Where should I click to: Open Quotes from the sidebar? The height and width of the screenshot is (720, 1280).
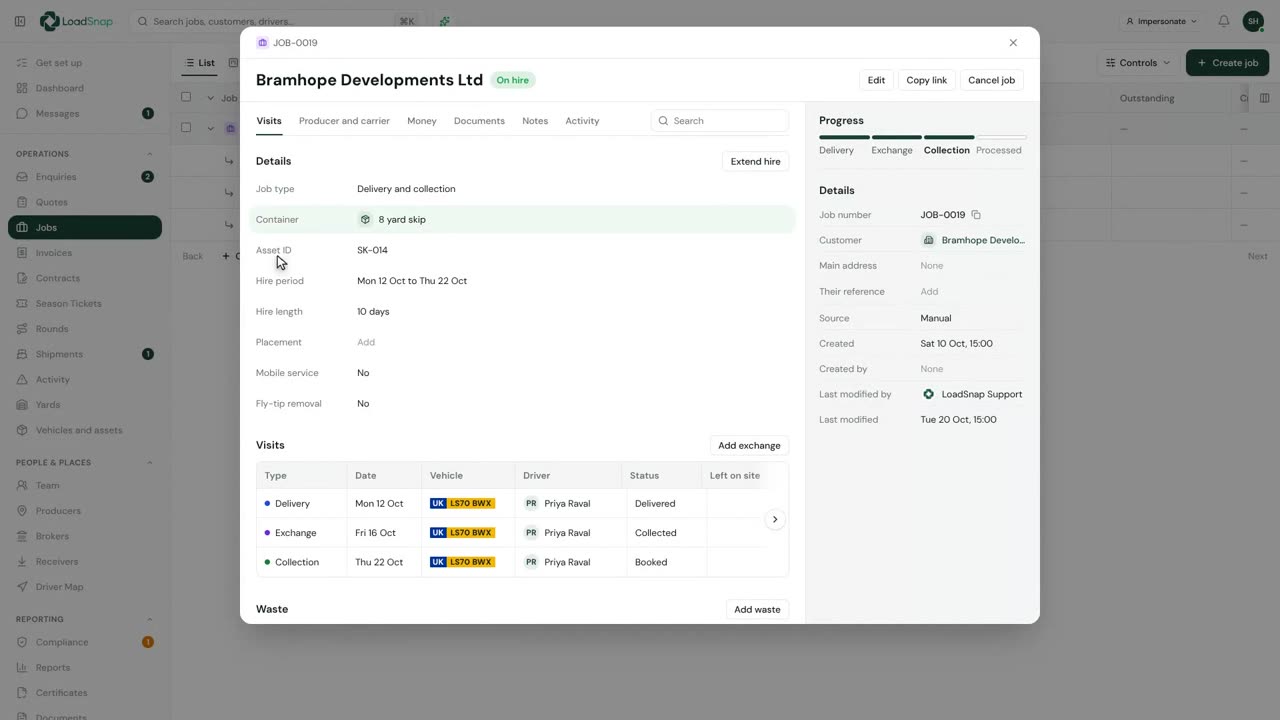tap(85, 202)
